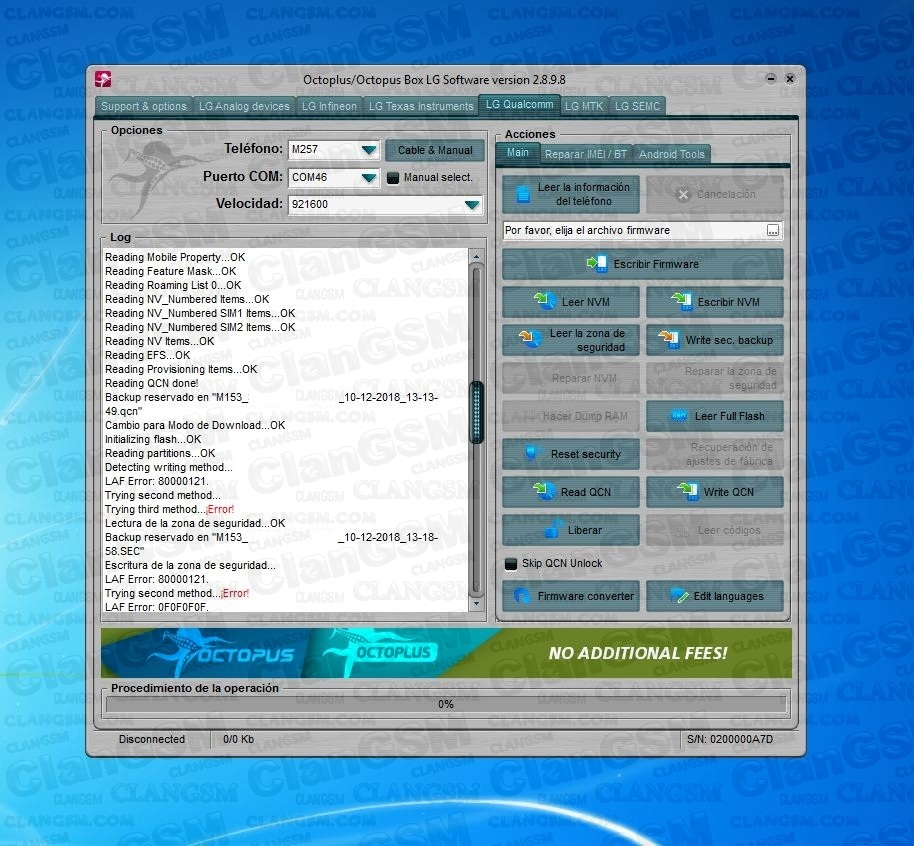Click the Reset security button label
The width and height of the screenshot is (914, 846).
coord(586,454)
